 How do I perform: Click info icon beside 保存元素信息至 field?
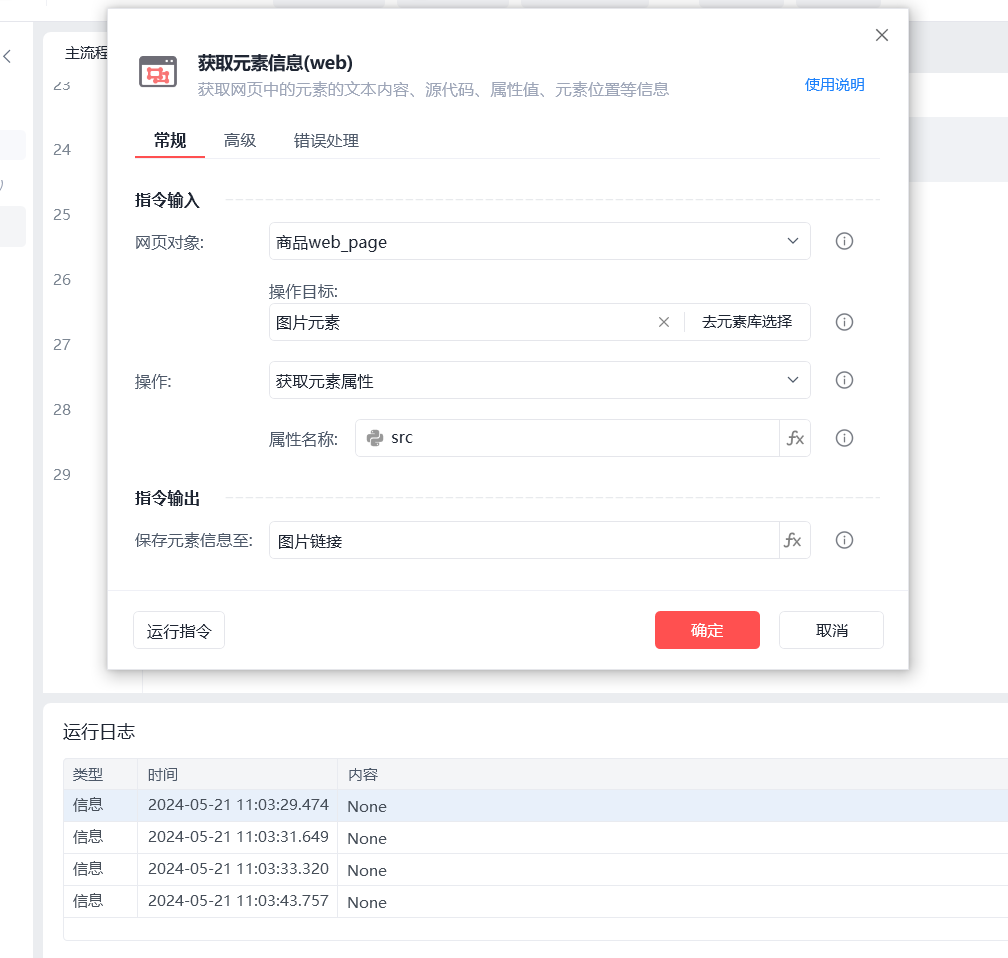point(843,540)
